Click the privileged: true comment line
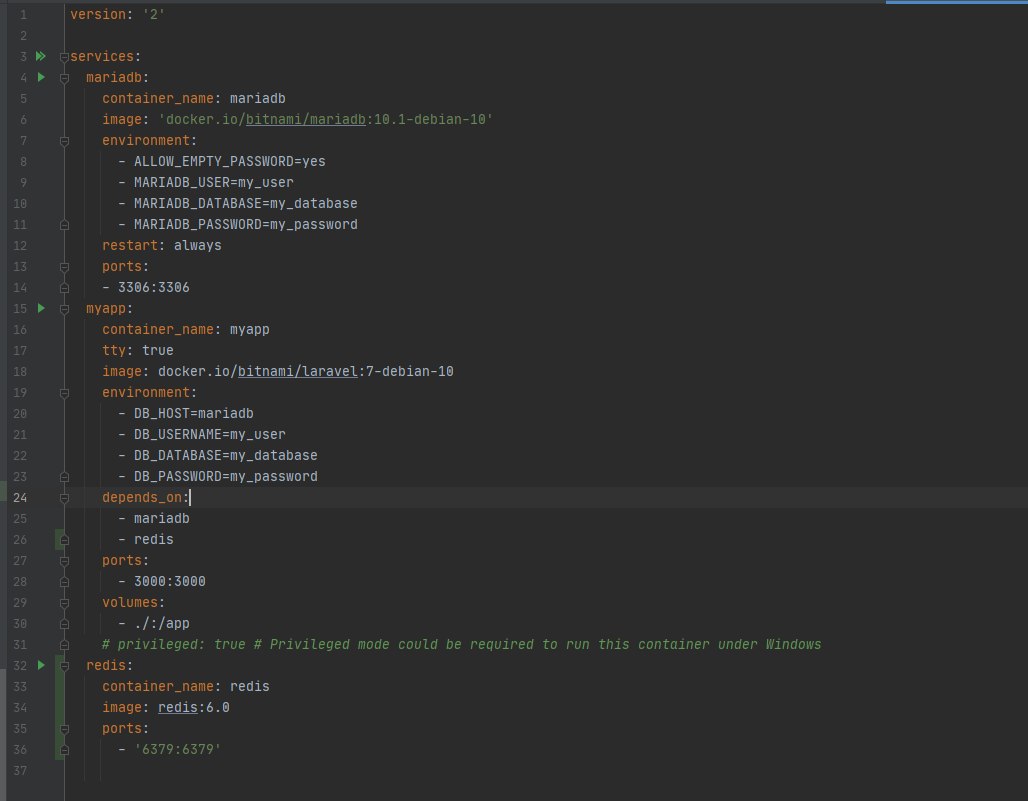 click(x=462, y=644)
